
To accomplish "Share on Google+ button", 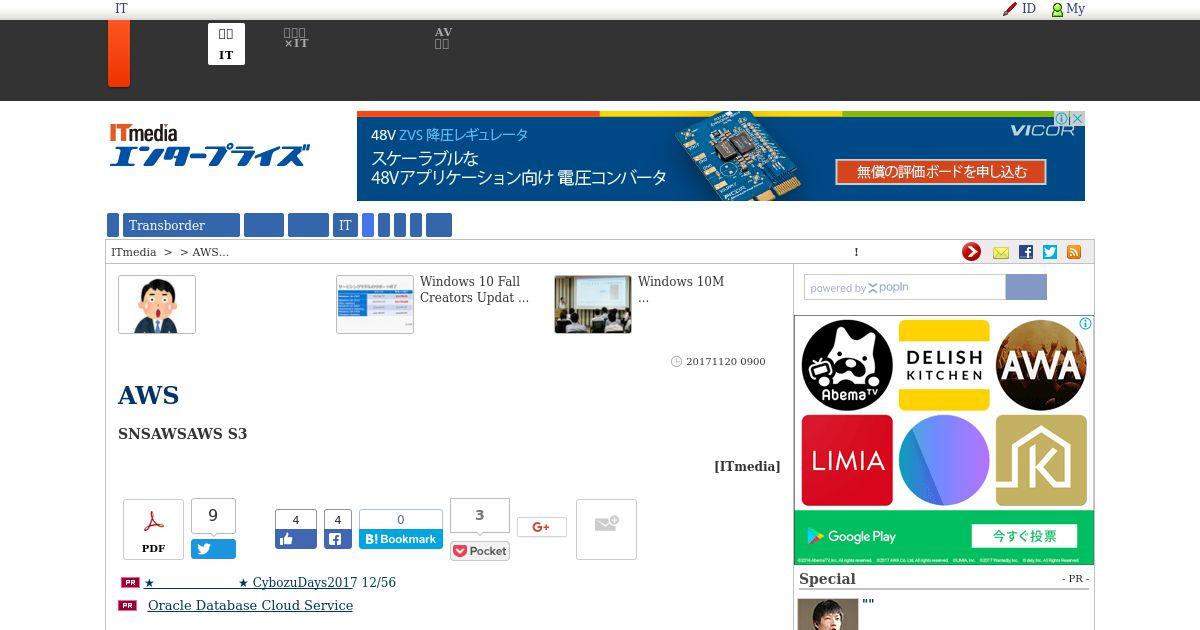I will (542, 527).
